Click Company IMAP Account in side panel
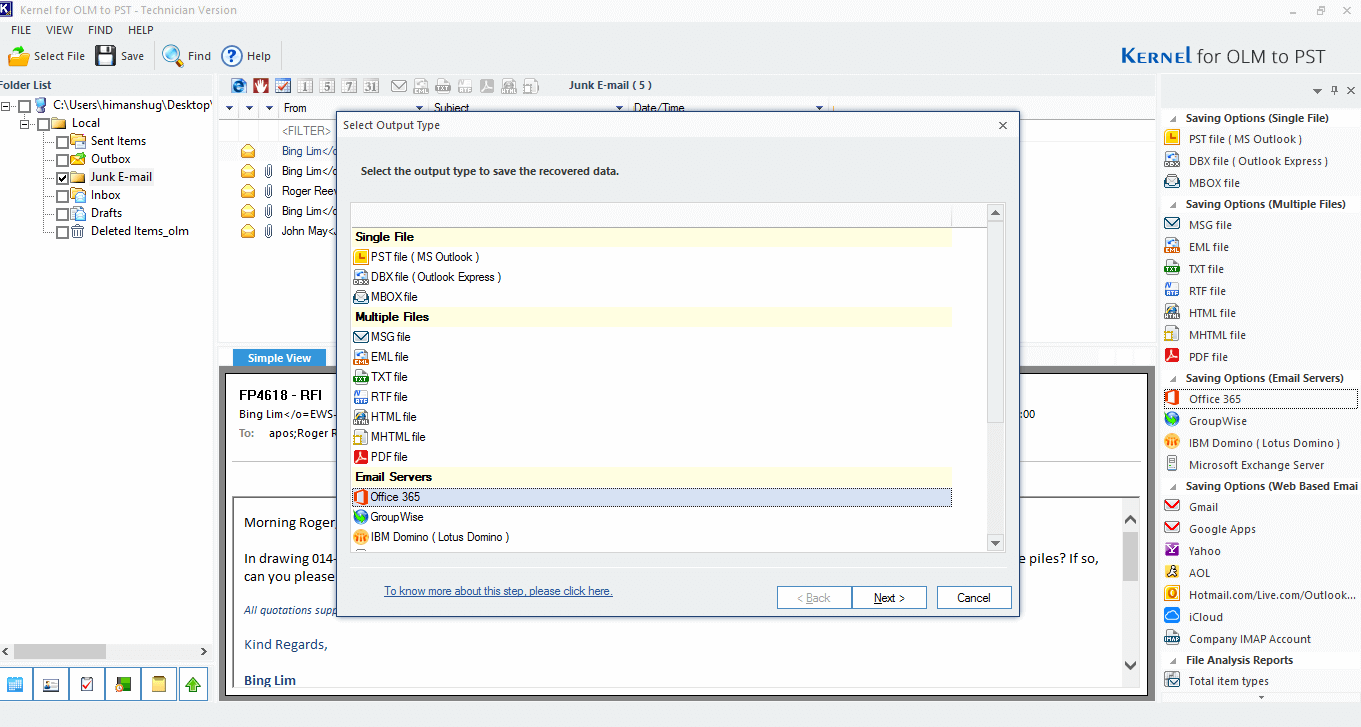 coord(1250,639)
